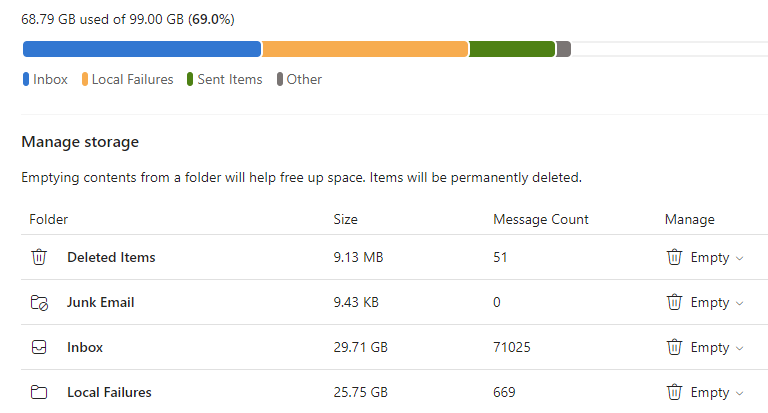
Task: Empty the Inbox folder
Action: (710, 347)
